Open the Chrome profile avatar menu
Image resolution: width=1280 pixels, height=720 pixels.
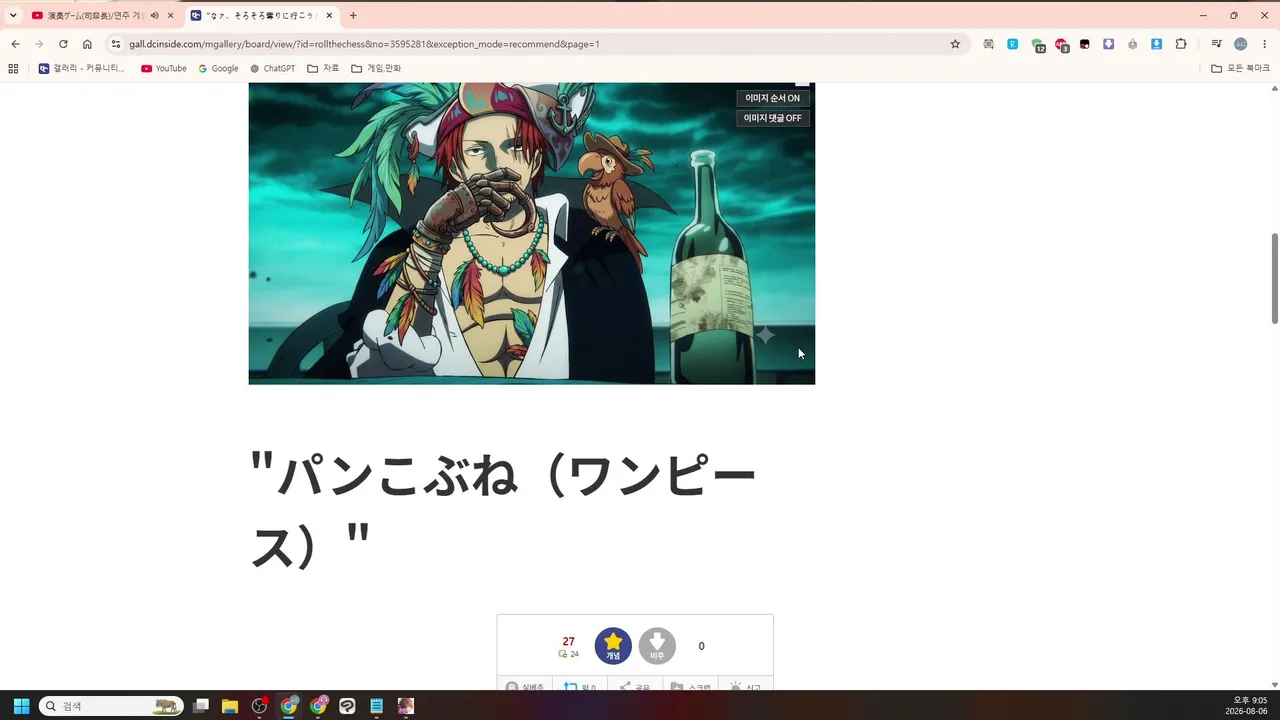click(x=1241, y=44)
